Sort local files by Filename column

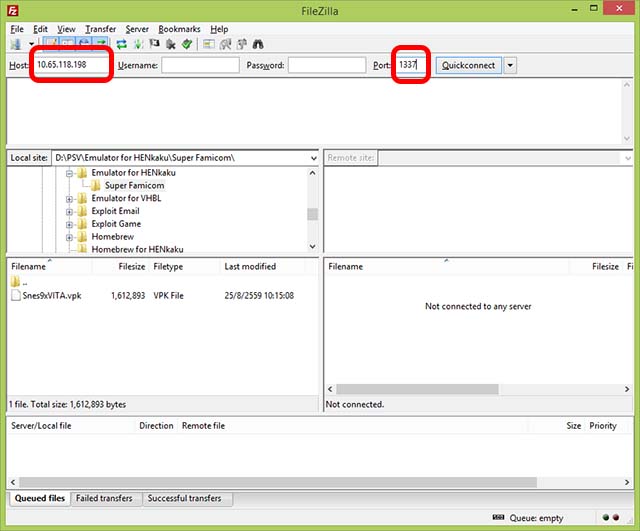coord(50,267)
